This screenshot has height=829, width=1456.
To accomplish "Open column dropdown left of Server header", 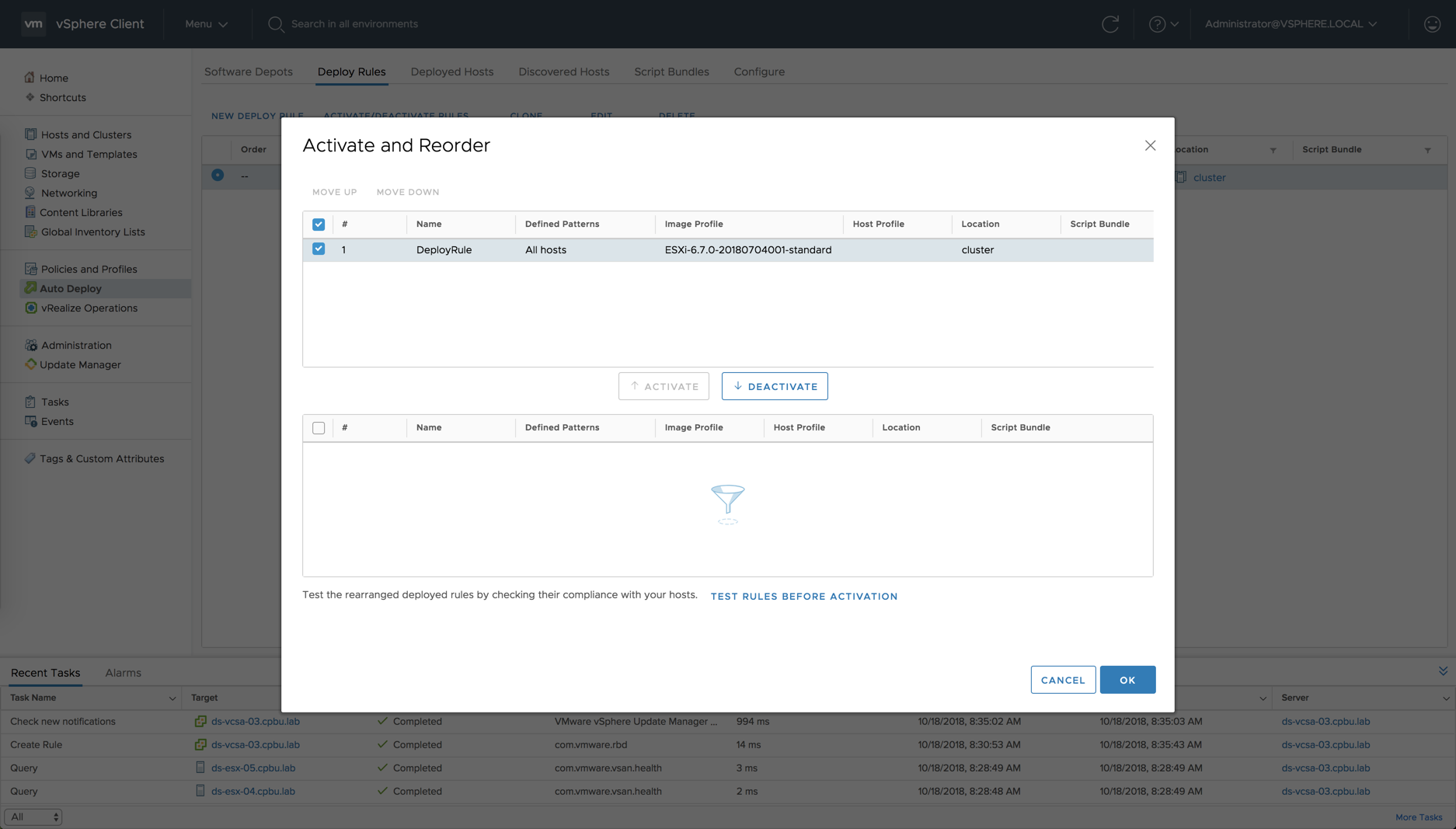I will tap(1263, 698).
